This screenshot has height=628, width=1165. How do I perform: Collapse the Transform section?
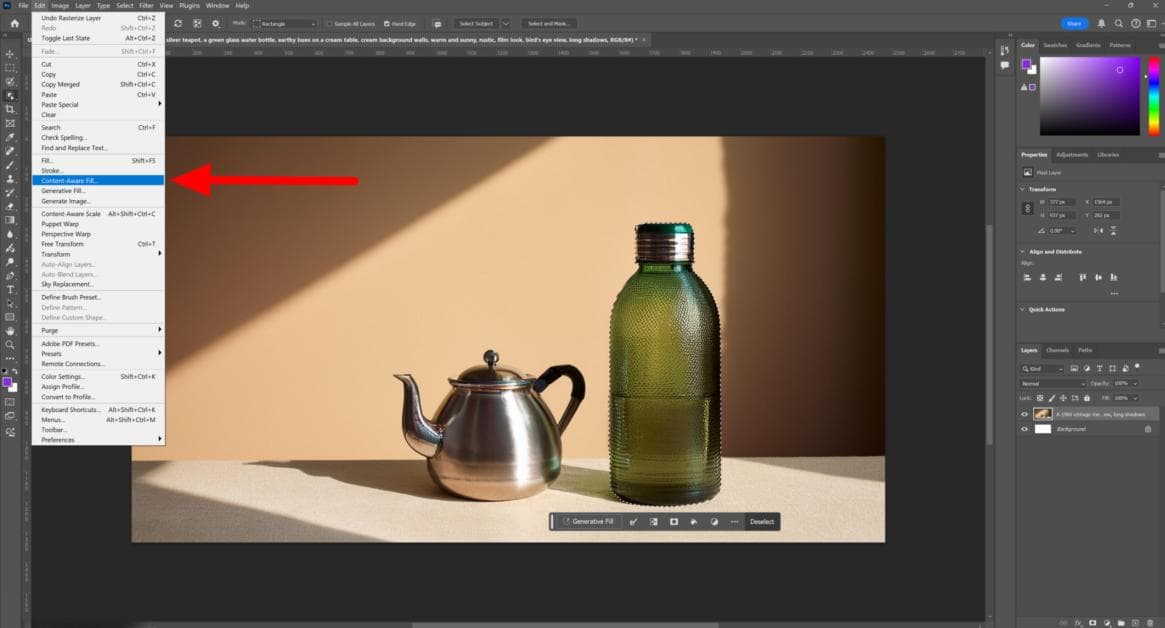(1023, 190)
